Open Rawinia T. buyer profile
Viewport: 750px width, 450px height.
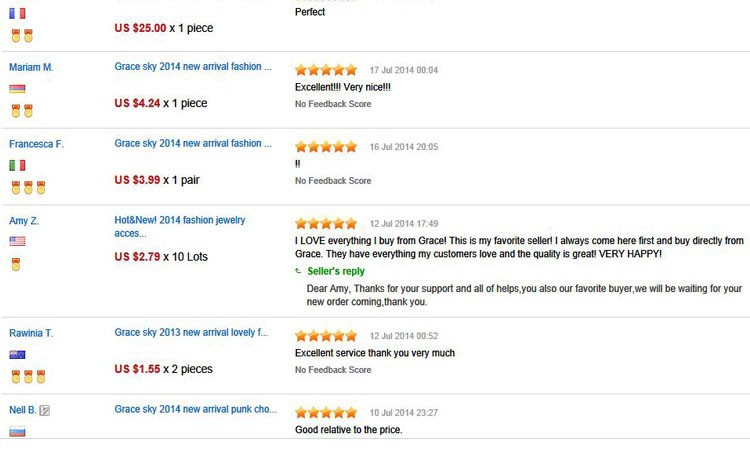point(31,333)
